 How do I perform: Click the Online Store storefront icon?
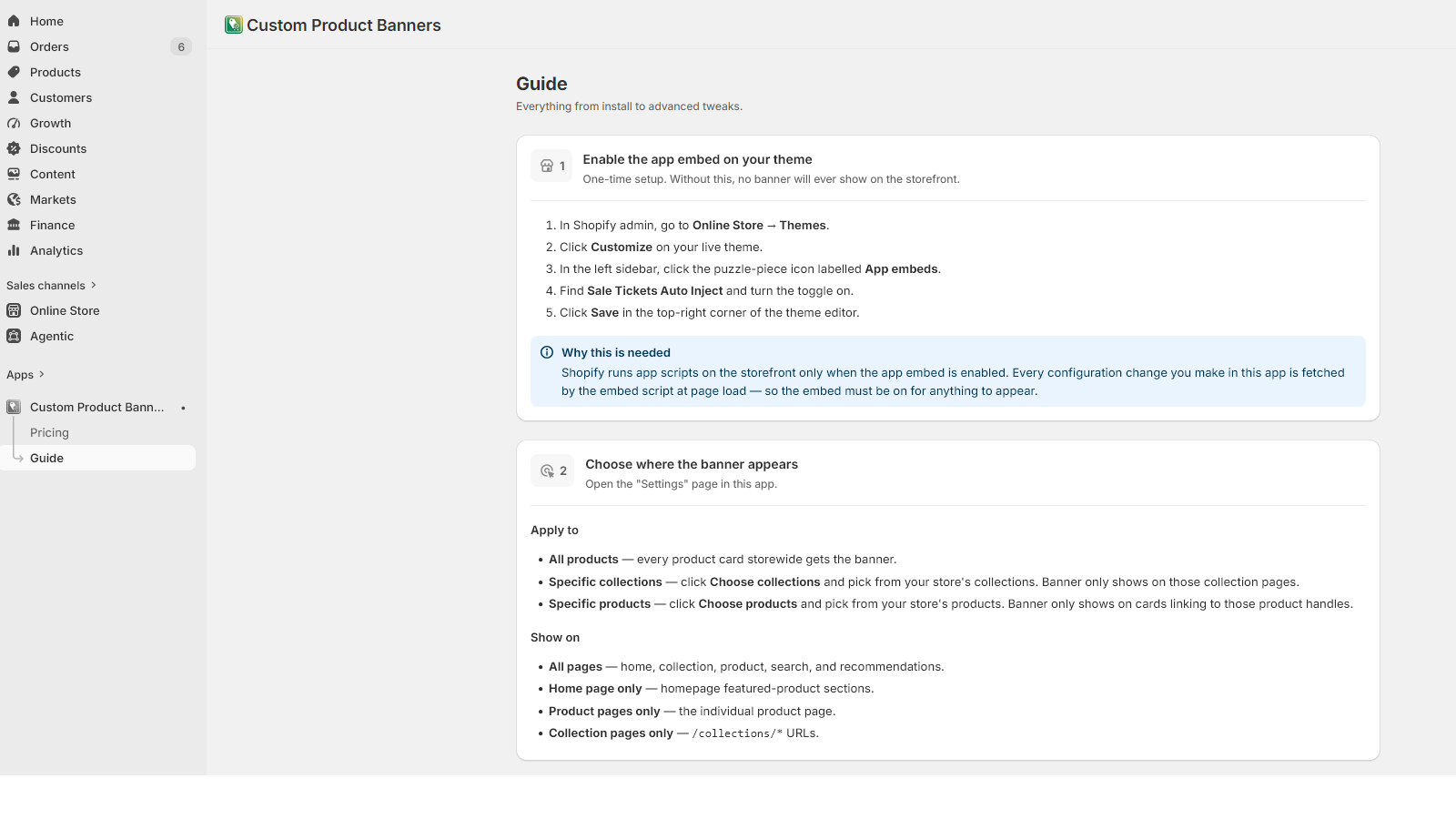14,310
